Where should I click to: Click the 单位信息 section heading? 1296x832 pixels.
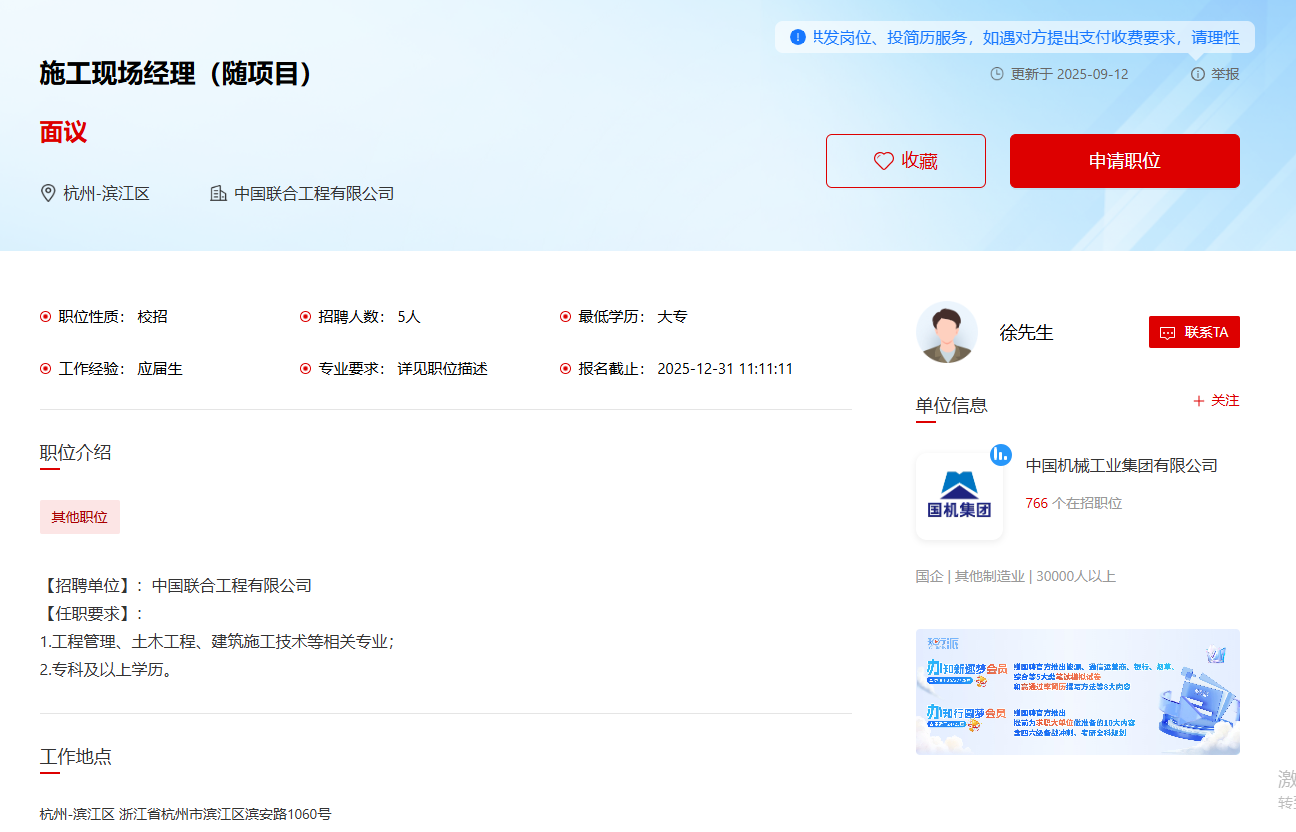click(952, 405)
